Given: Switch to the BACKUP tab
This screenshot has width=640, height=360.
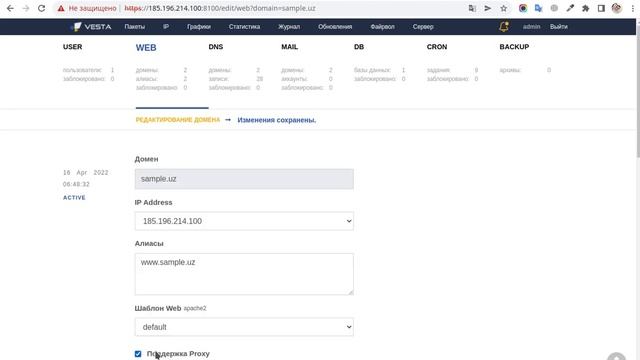Looking at the screenshot, I should [x=514, y=47].
